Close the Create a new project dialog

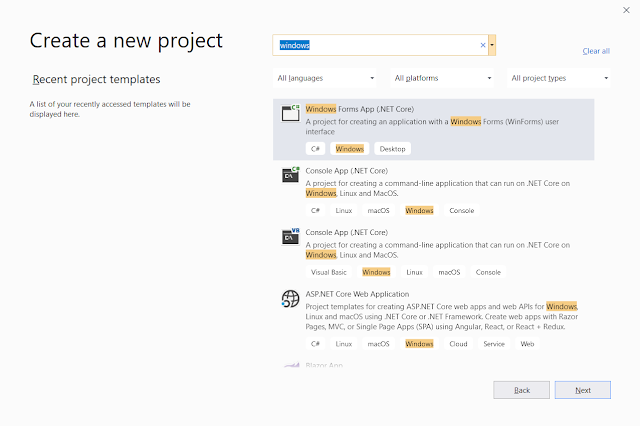pos(626,10)
